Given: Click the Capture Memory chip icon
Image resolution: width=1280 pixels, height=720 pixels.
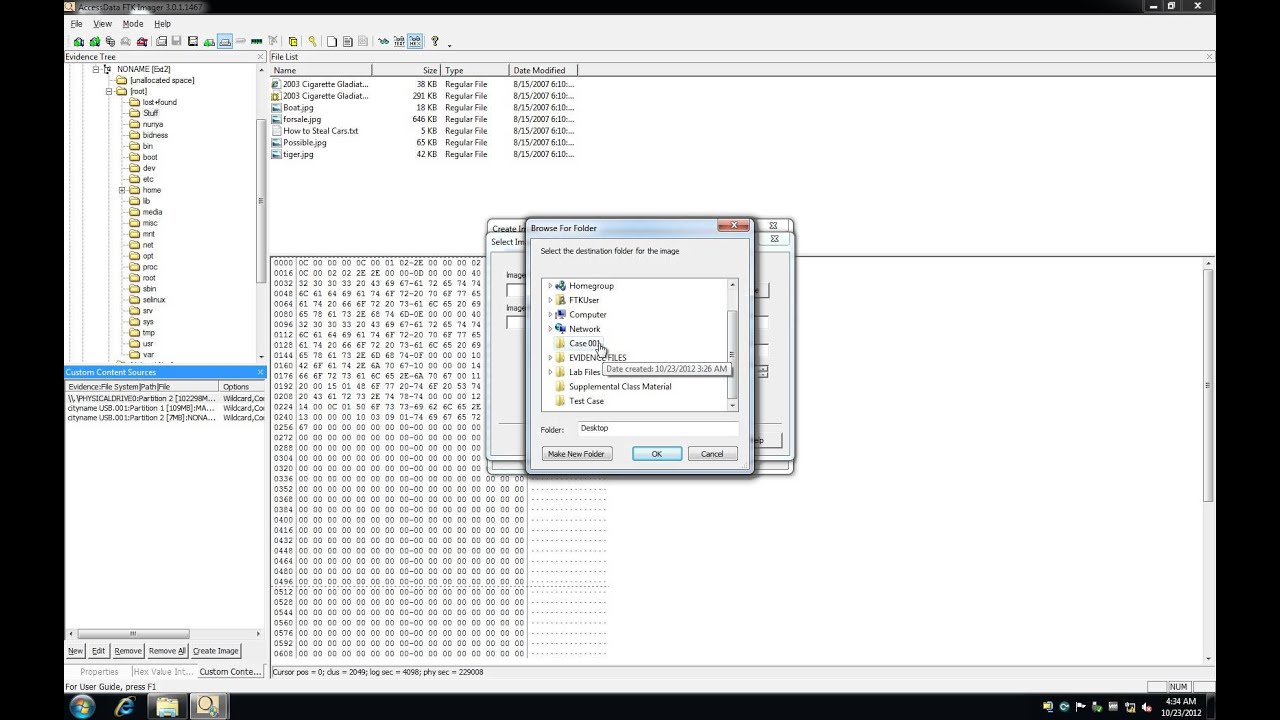Looking at the screenshot, I should point(256,42).
